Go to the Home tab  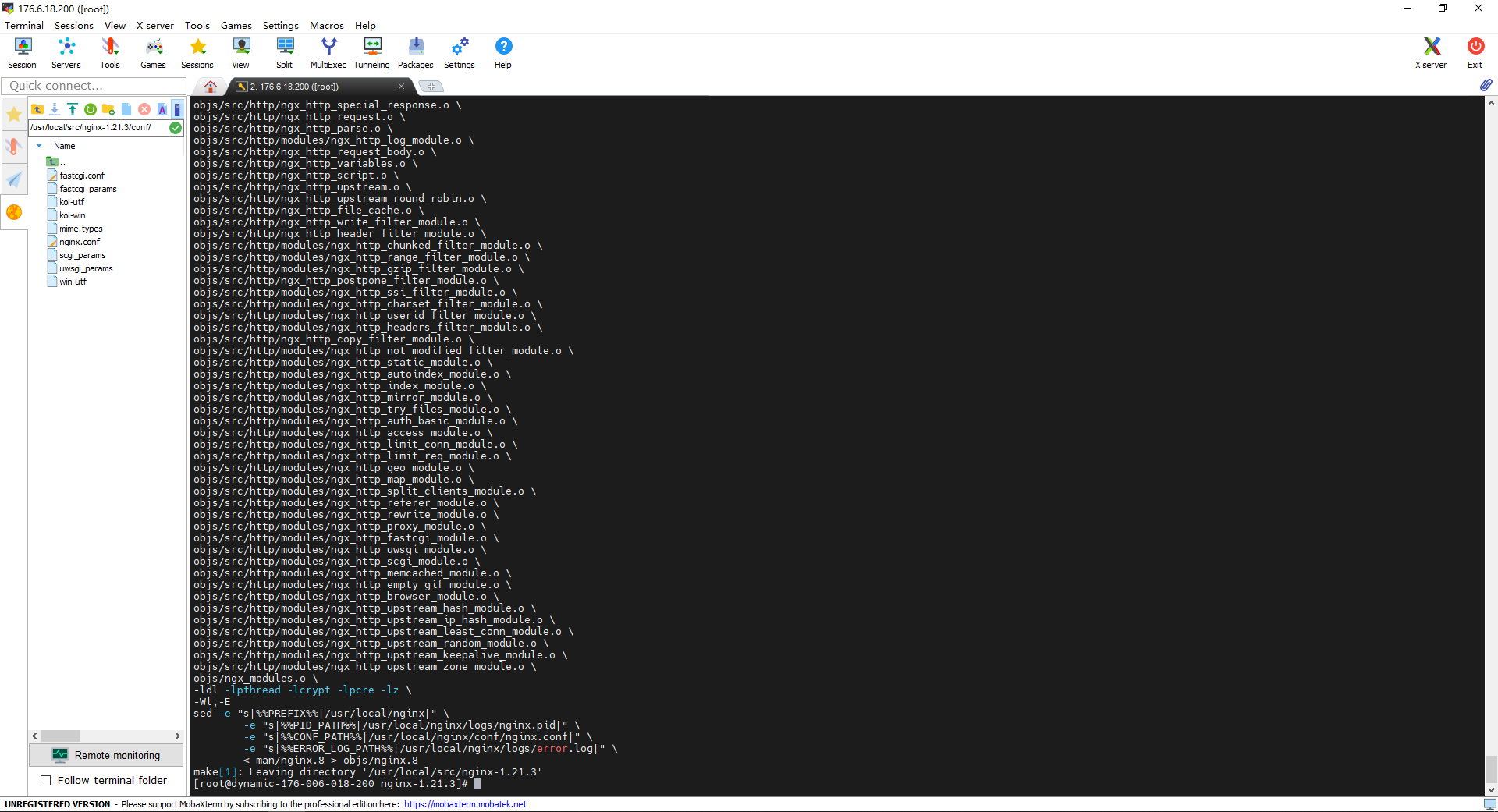(211, 87)
